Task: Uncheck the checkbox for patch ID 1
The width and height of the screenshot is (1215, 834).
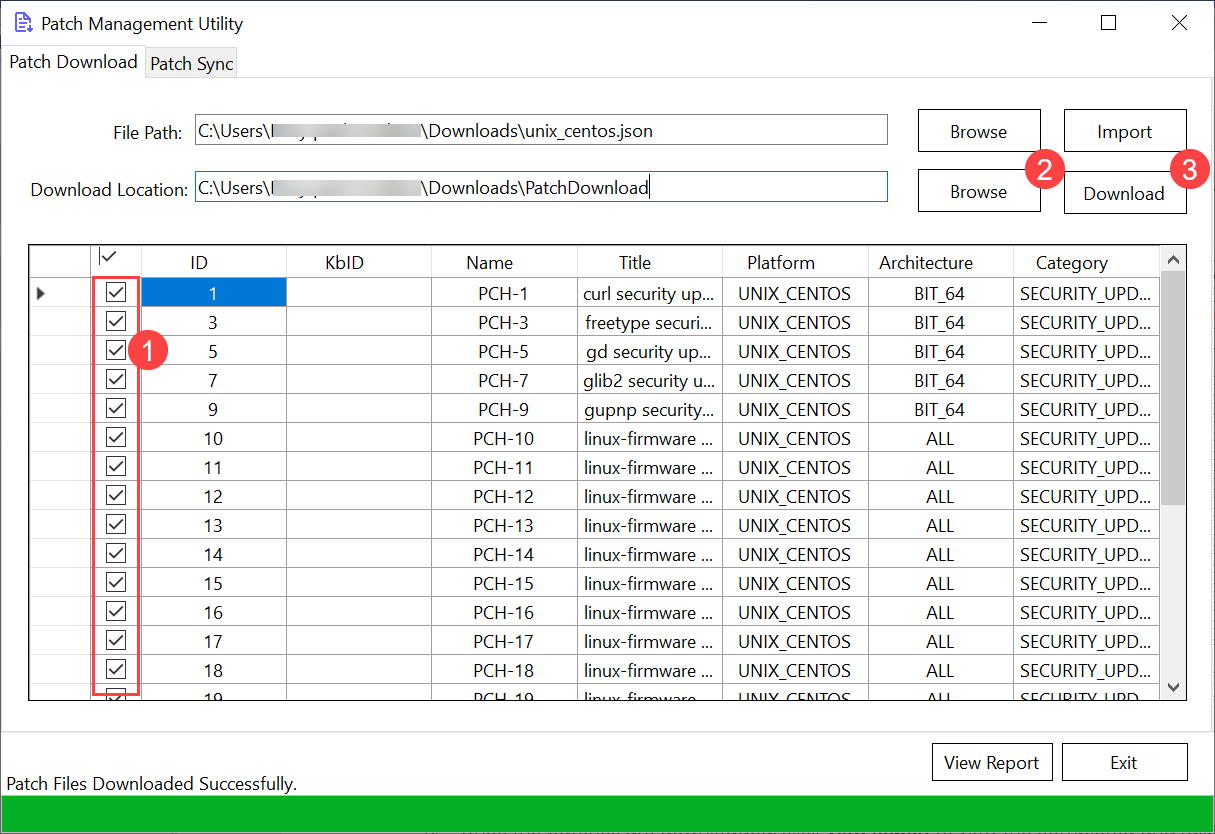Action: coord(116,293)
